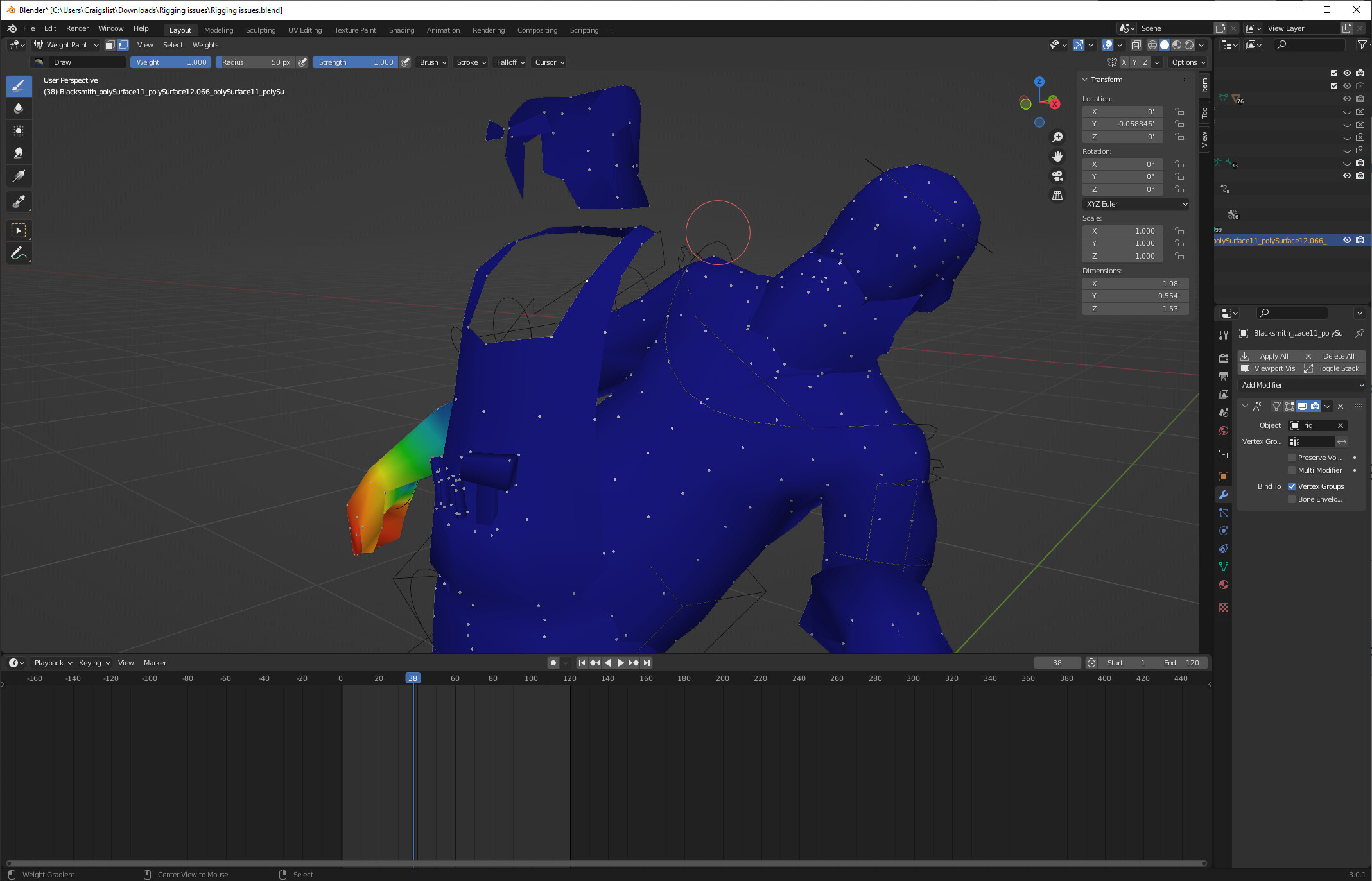Select the Gradient weight tool

[x=19, y=176]
